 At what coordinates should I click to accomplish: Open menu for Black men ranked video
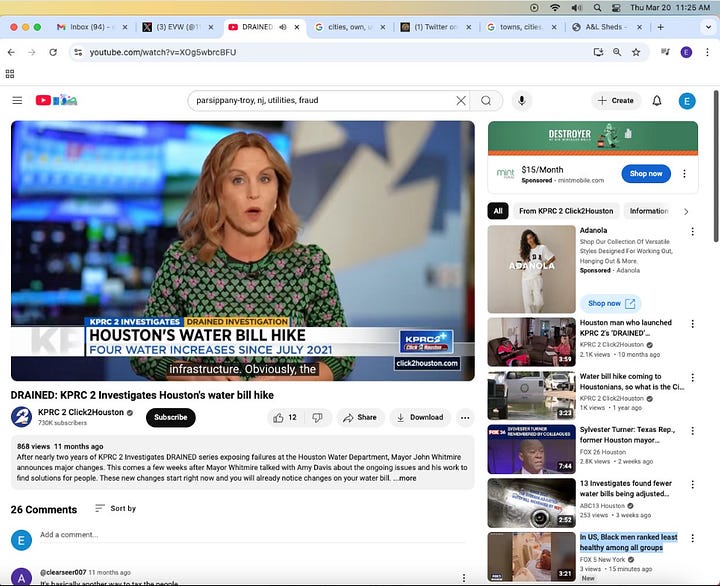[x=692, y=538]
